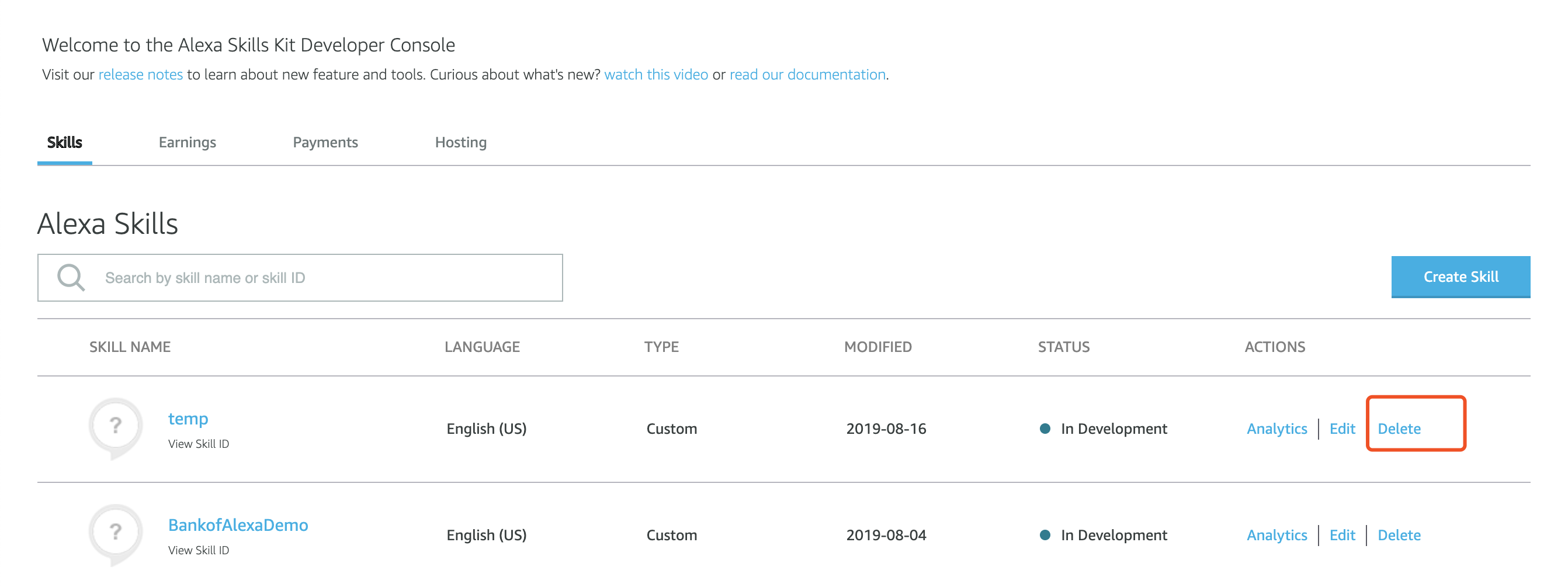
Task: Click the LANGUAGE column header
Action: click(x=482, y=347)
